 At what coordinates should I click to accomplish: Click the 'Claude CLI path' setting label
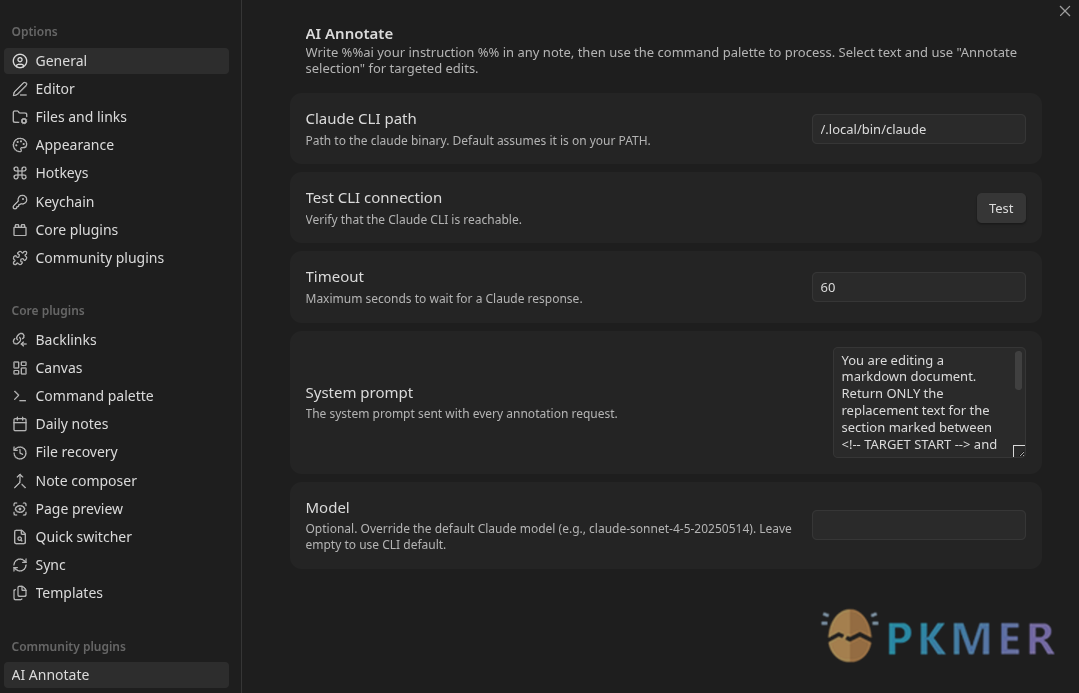(x=361, y=119)
